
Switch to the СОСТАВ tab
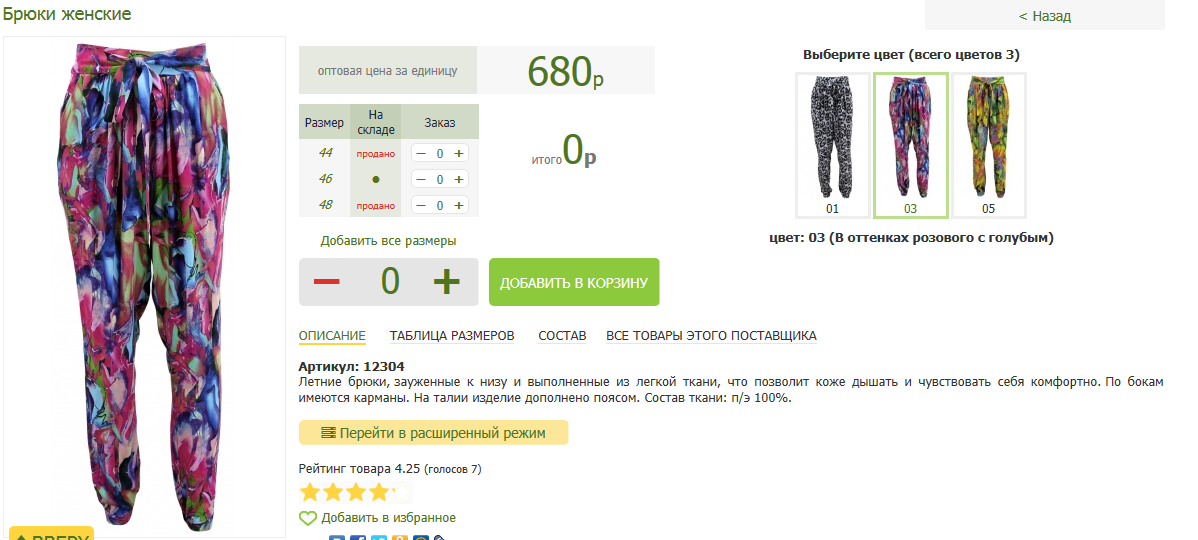pyautogui.click(x=562, y=336)
